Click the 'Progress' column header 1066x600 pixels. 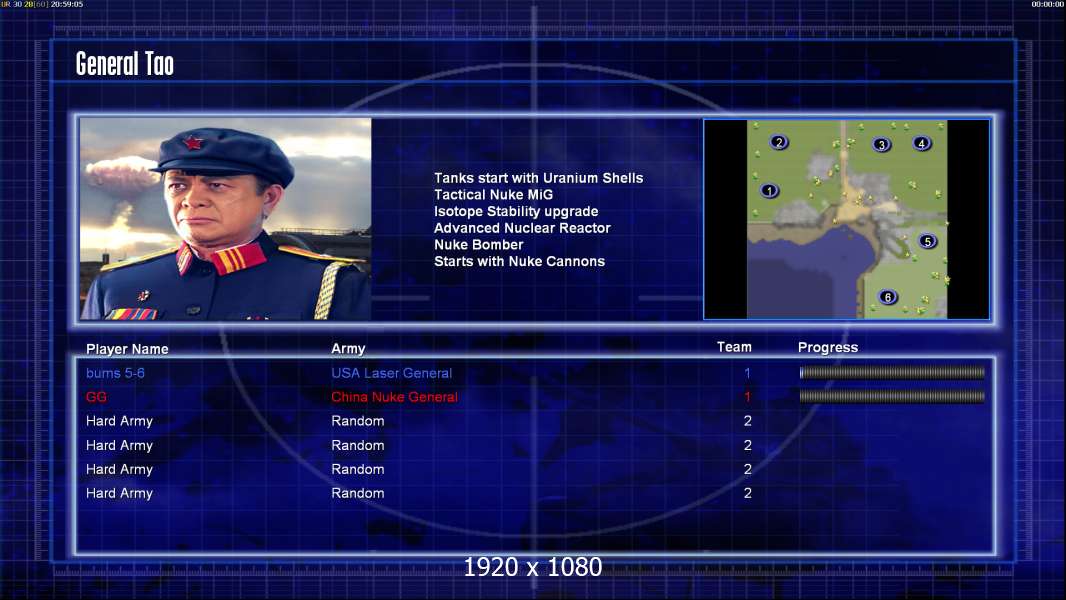pos(828,347)
